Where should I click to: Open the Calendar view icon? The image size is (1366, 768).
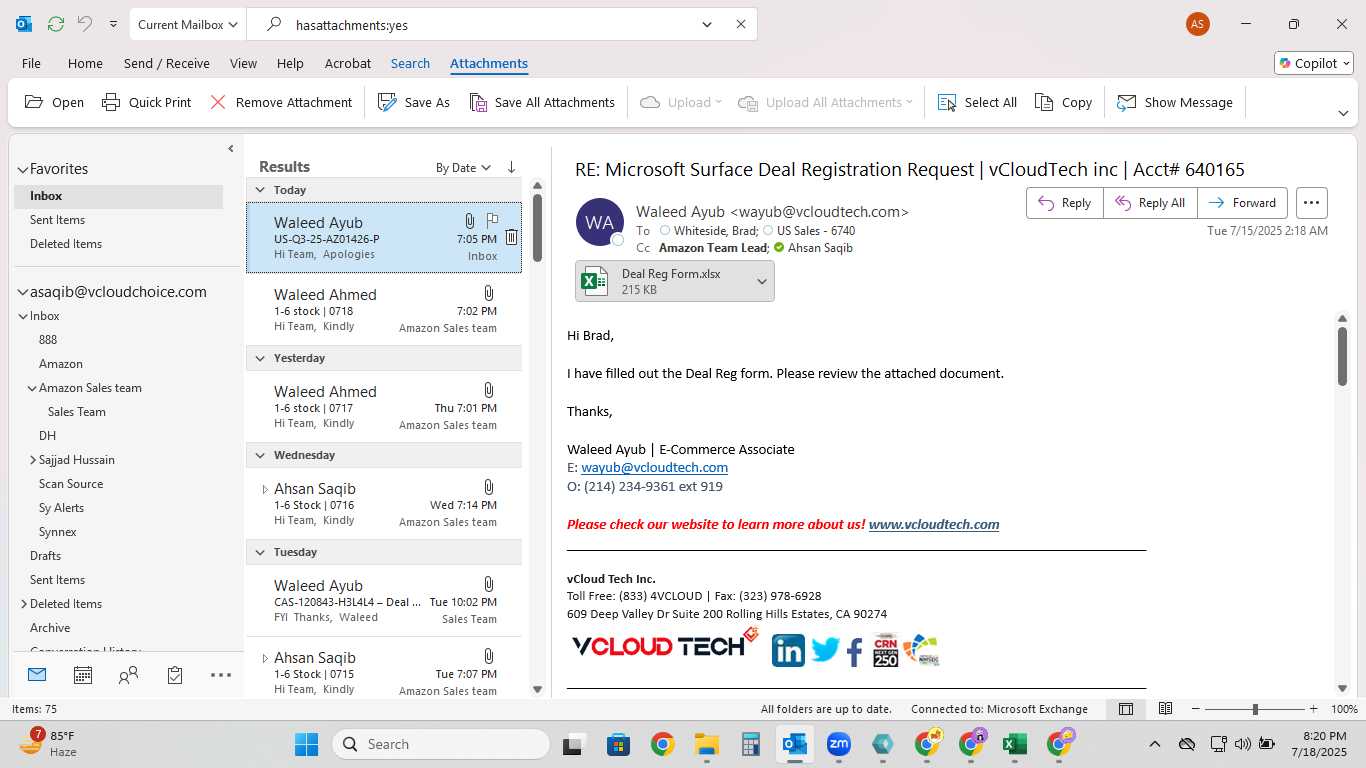(x=83, y=675)
